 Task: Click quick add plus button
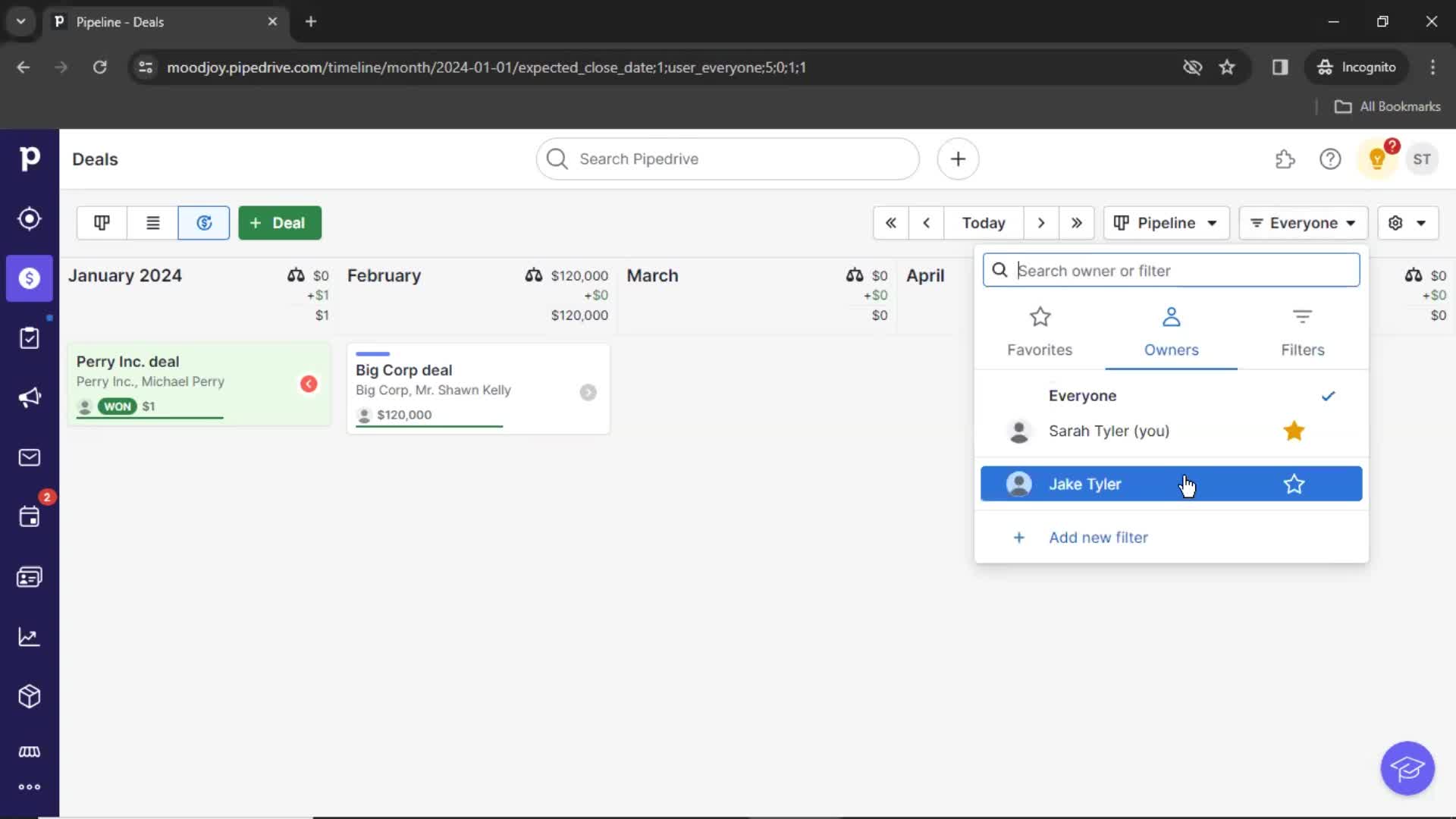click(x=958, y=159)
